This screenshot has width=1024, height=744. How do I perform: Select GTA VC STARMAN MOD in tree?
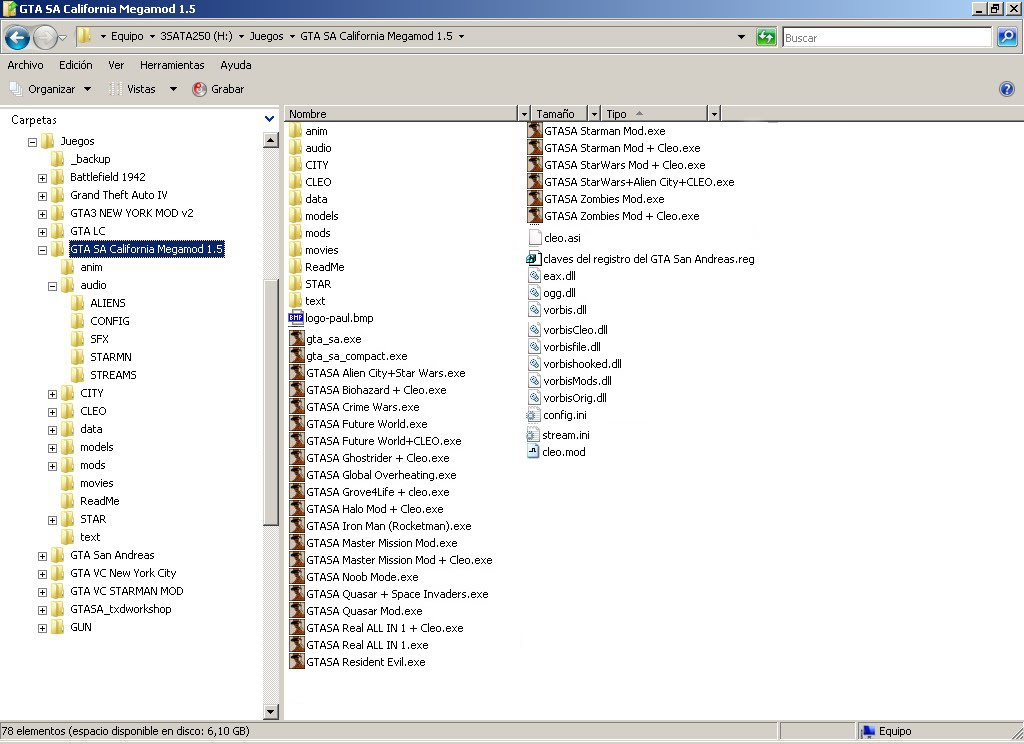pyautogui.click(x=126, y=591)
